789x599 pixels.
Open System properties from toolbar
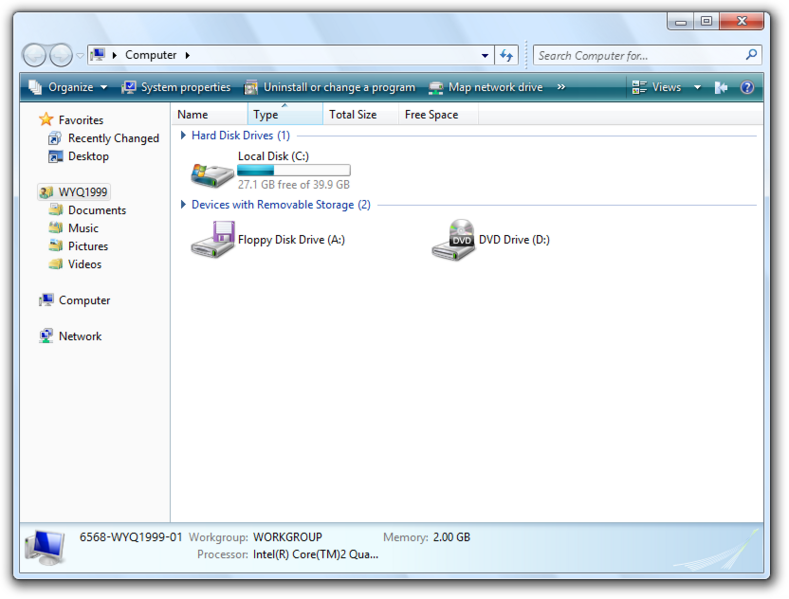tap(176, 87)
